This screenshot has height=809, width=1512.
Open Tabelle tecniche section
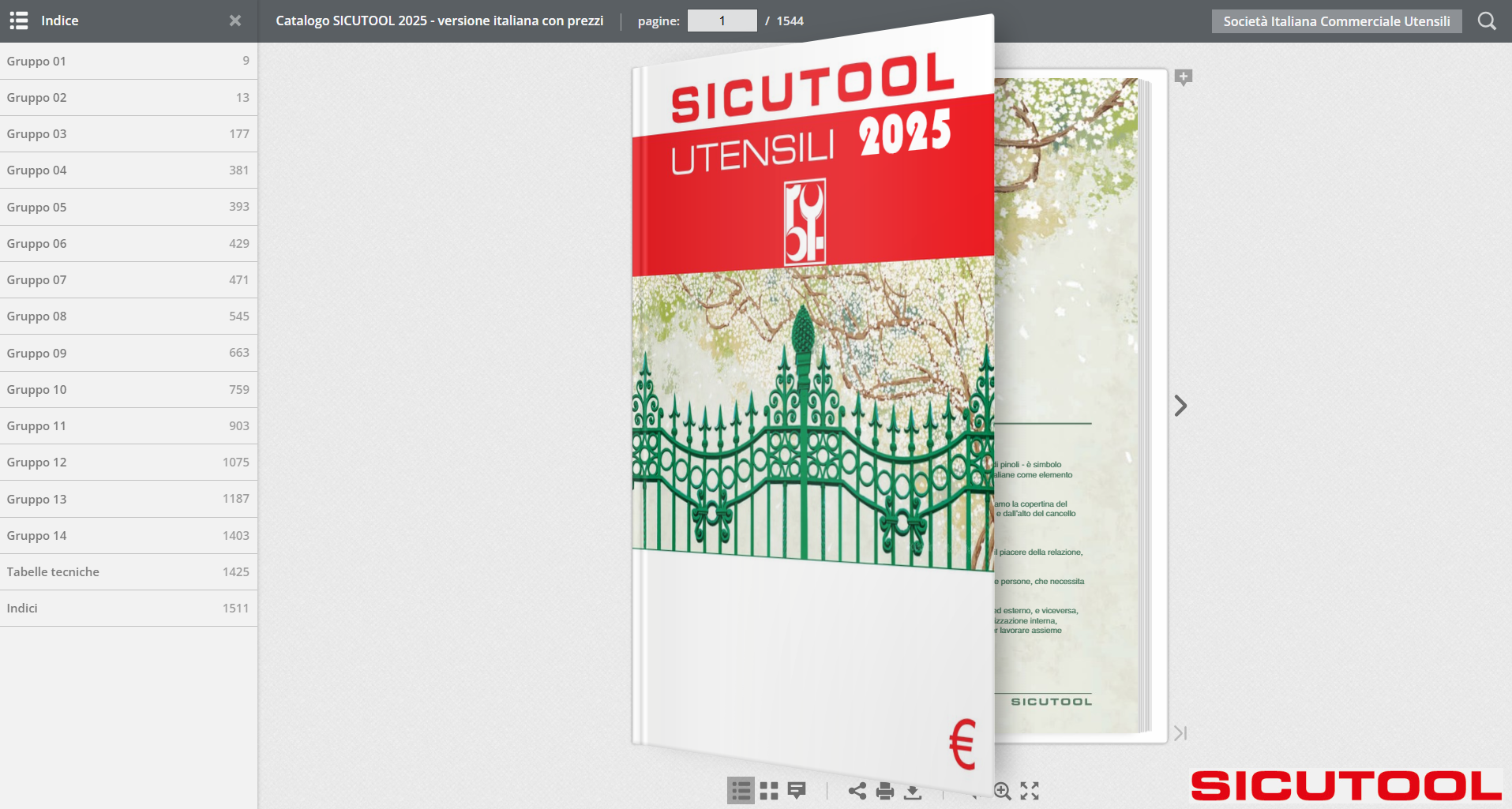click(128, 572)
